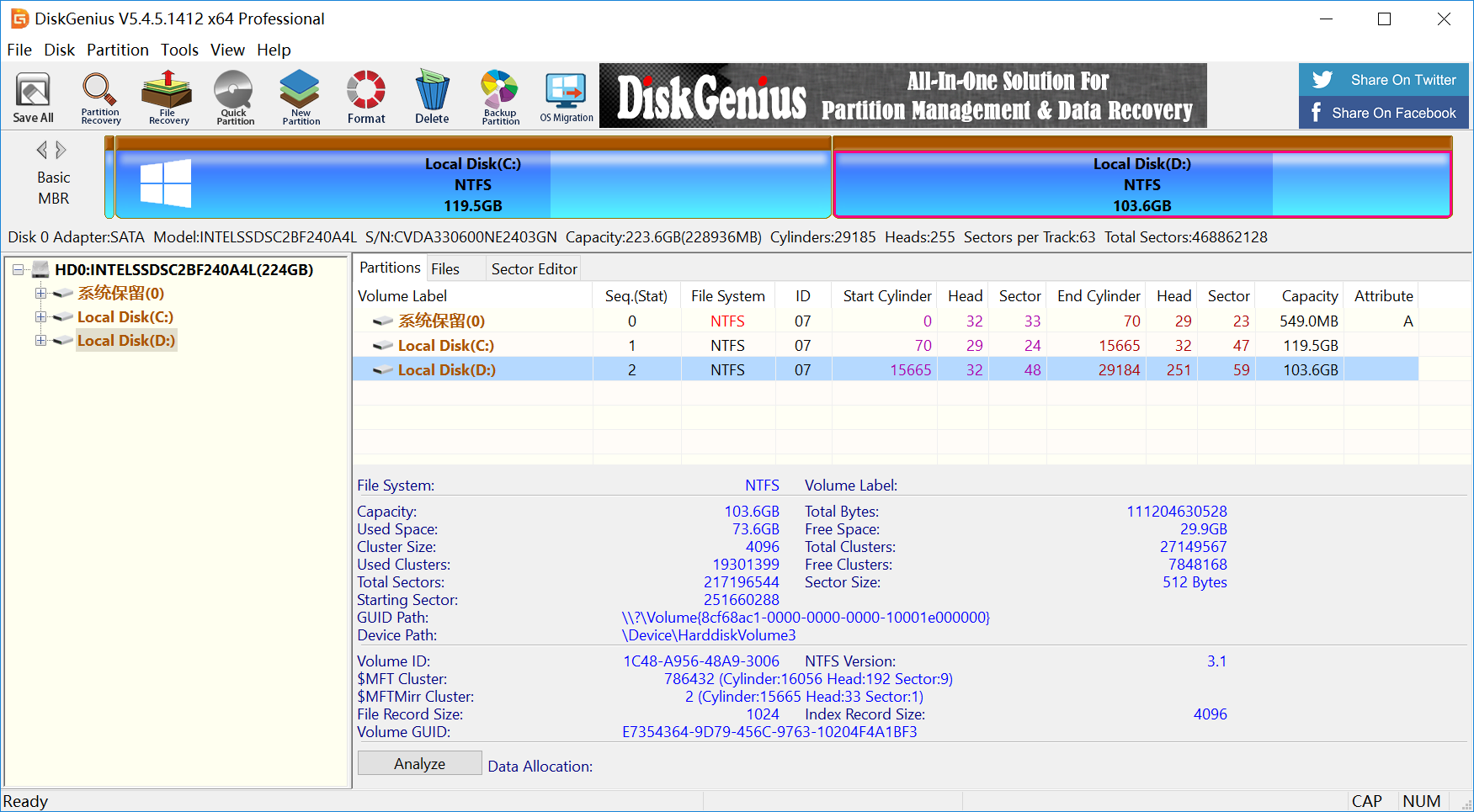Open the Disk menu

pos(60,50)
